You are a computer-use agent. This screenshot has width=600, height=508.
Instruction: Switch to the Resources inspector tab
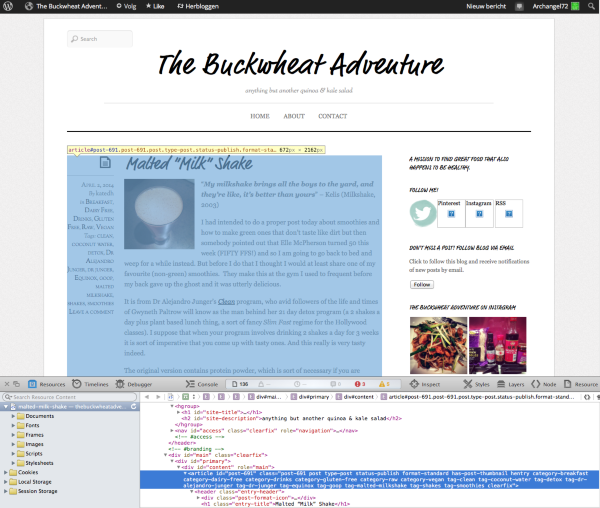click(x=47, y=384)
